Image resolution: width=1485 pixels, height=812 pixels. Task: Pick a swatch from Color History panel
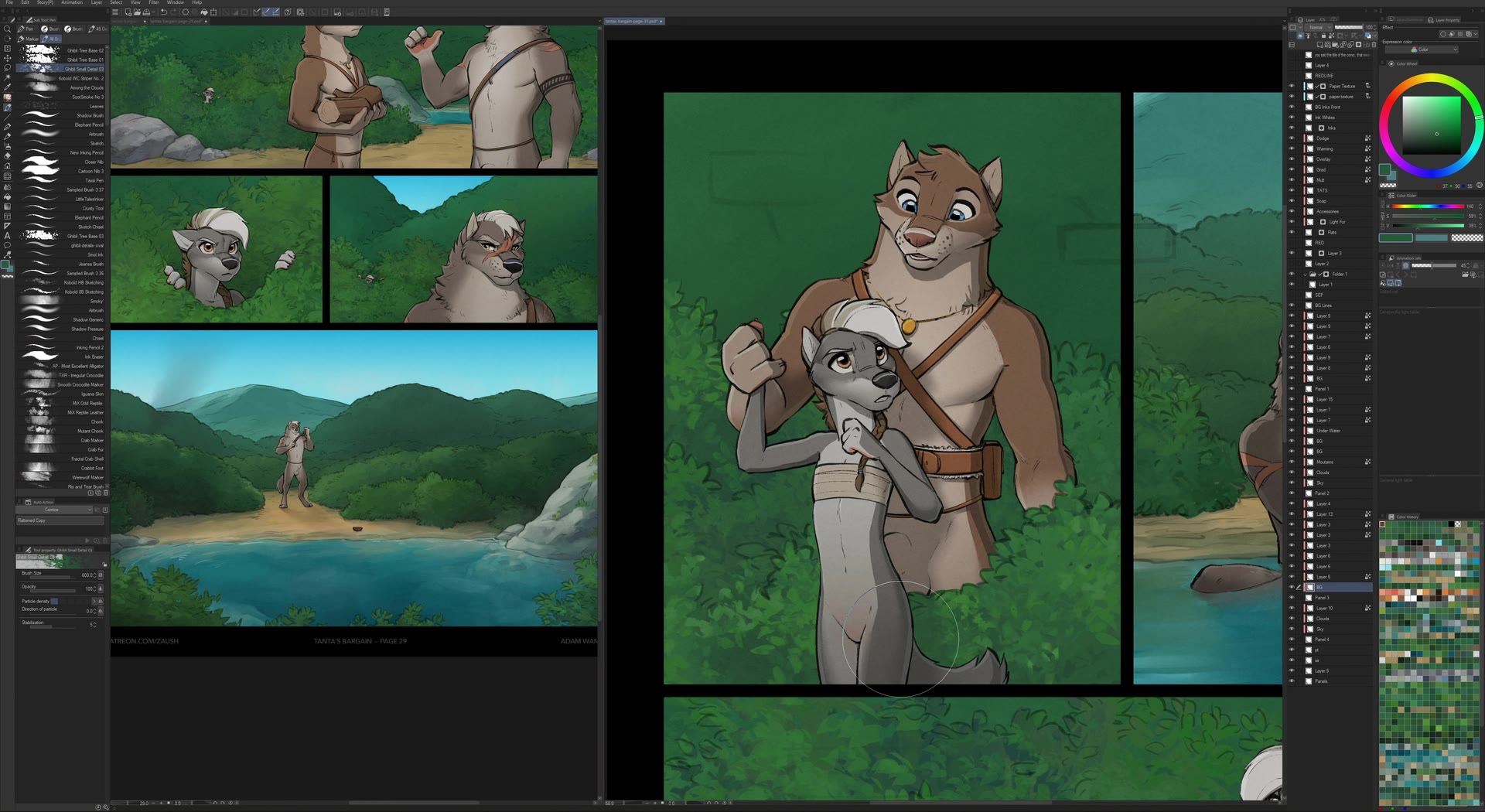coord(1430,664)
